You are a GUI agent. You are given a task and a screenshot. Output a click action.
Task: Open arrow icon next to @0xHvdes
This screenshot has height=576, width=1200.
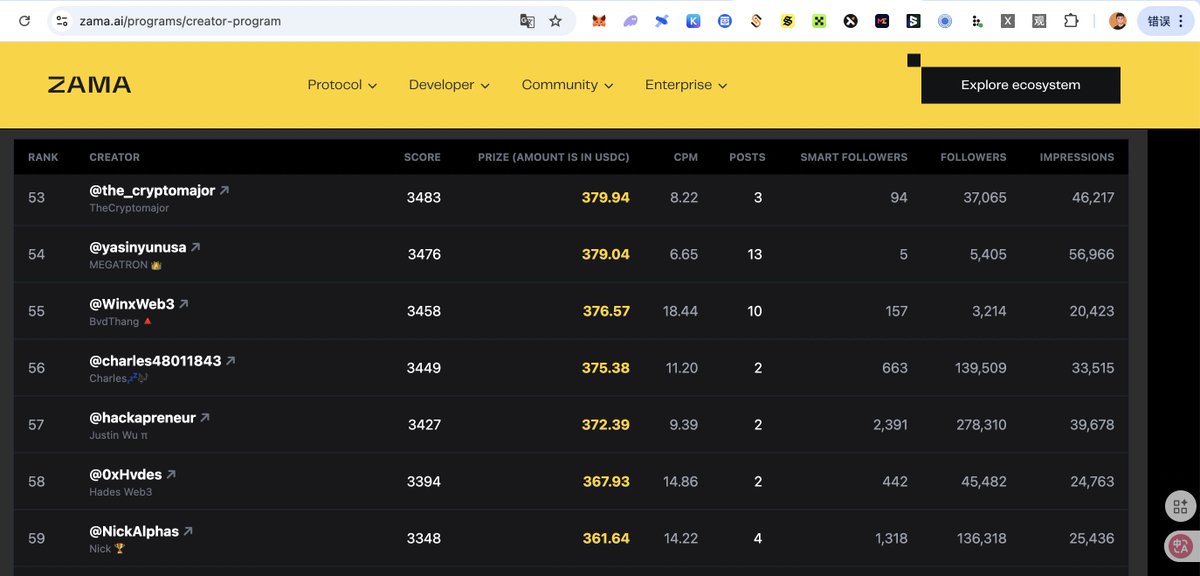[171, 475]
